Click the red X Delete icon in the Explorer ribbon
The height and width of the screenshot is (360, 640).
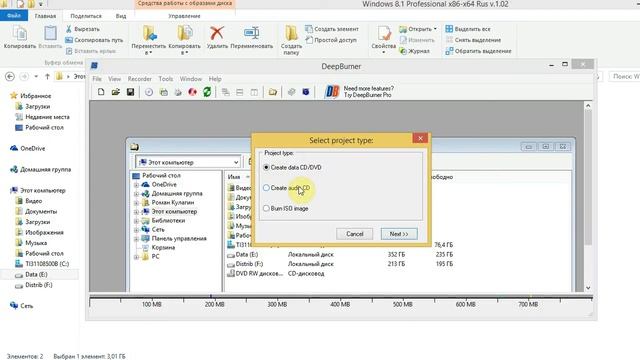[217, 33]
